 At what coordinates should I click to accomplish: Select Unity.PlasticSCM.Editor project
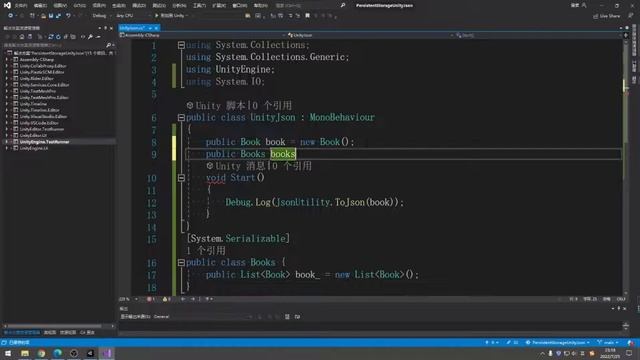point(42,72)
